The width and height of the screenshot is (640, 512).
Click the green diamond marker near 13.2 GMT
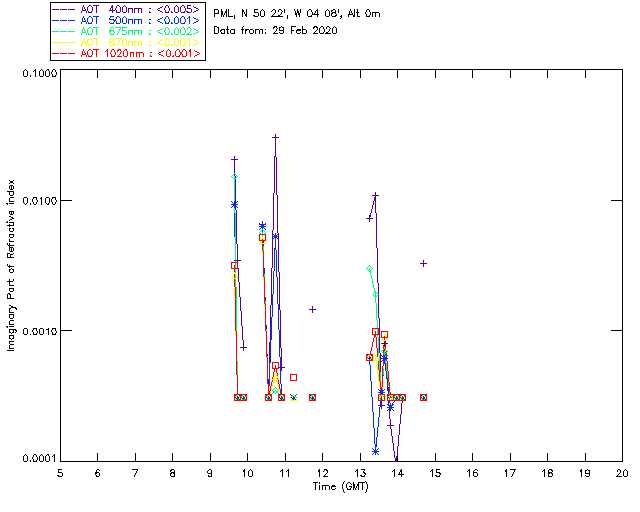pos(369,268)
